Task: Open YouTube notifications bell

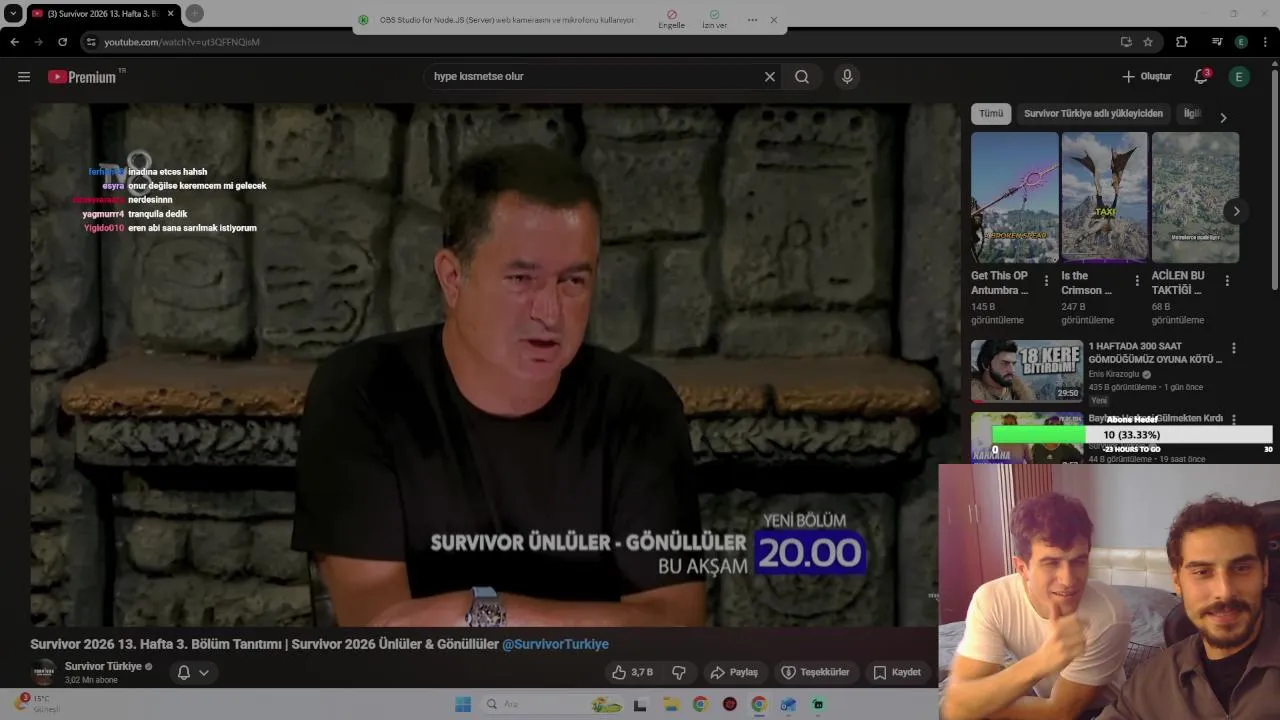Action: click(x=1201, y=77)
